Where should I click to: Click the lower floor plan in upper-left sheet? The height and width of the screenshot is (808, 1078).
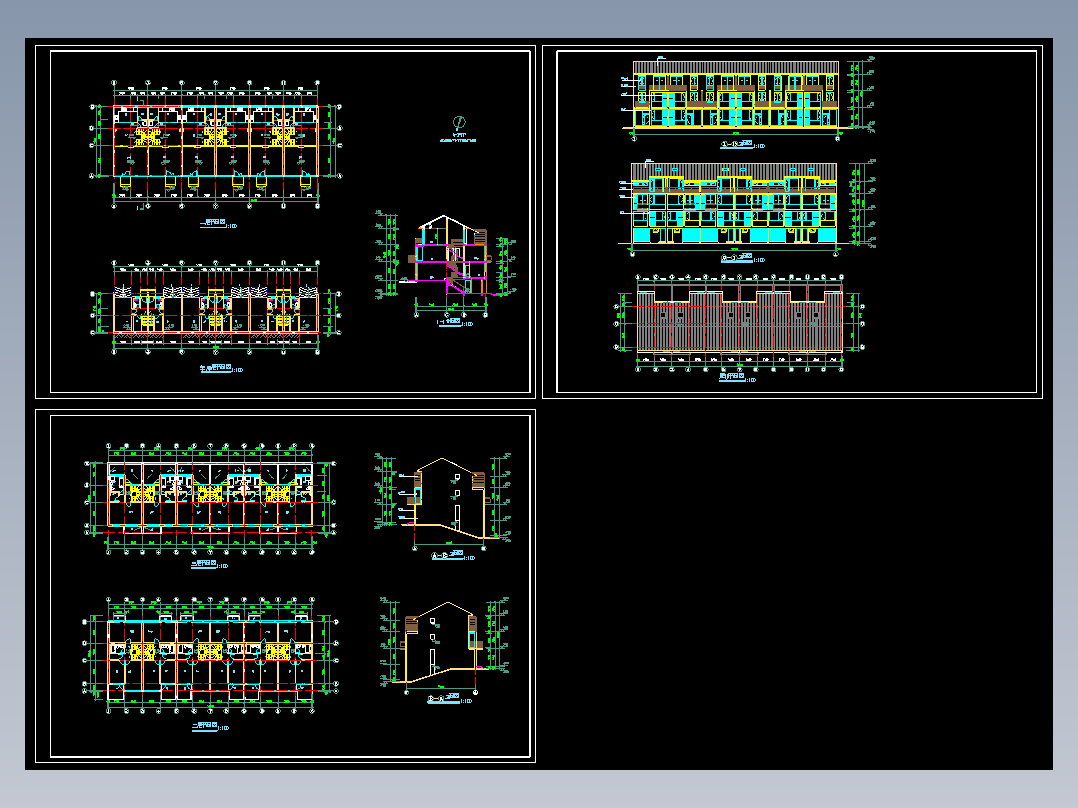(x=216, y=307)
